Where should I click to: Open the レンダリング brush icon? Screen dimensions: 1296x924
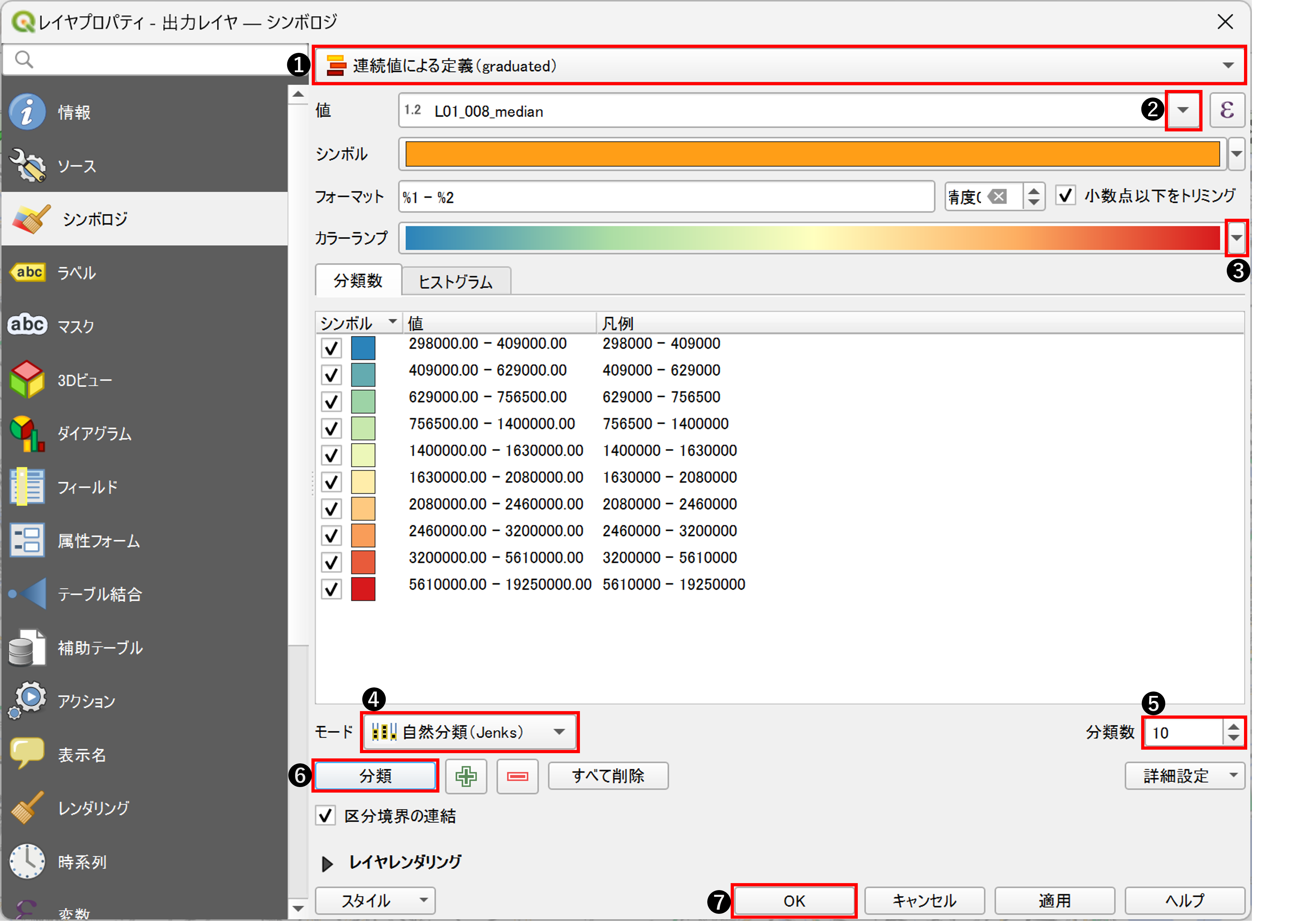tap(27, 807)
